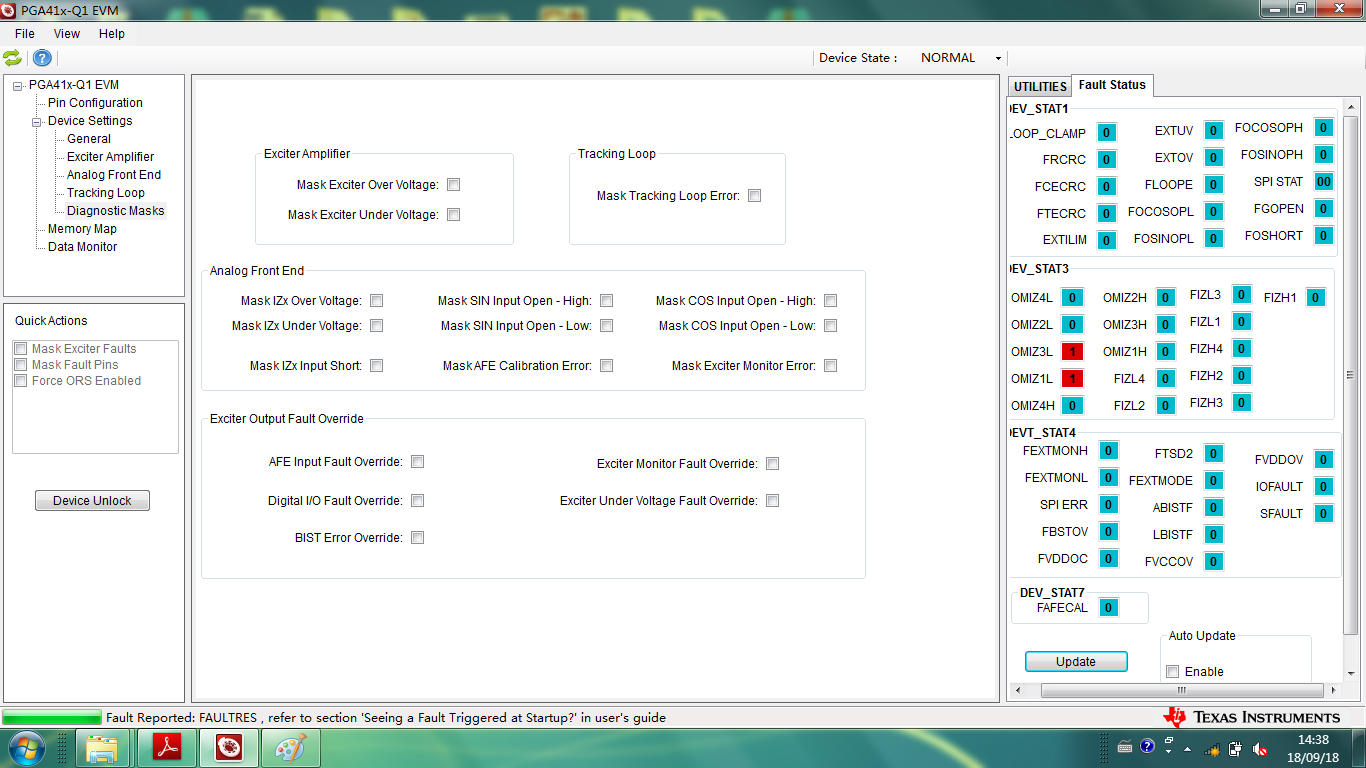The height and width of the screenshot is (768, 1366).
Task: Open File Explorer from the taskbar
Action: [103, 748]
